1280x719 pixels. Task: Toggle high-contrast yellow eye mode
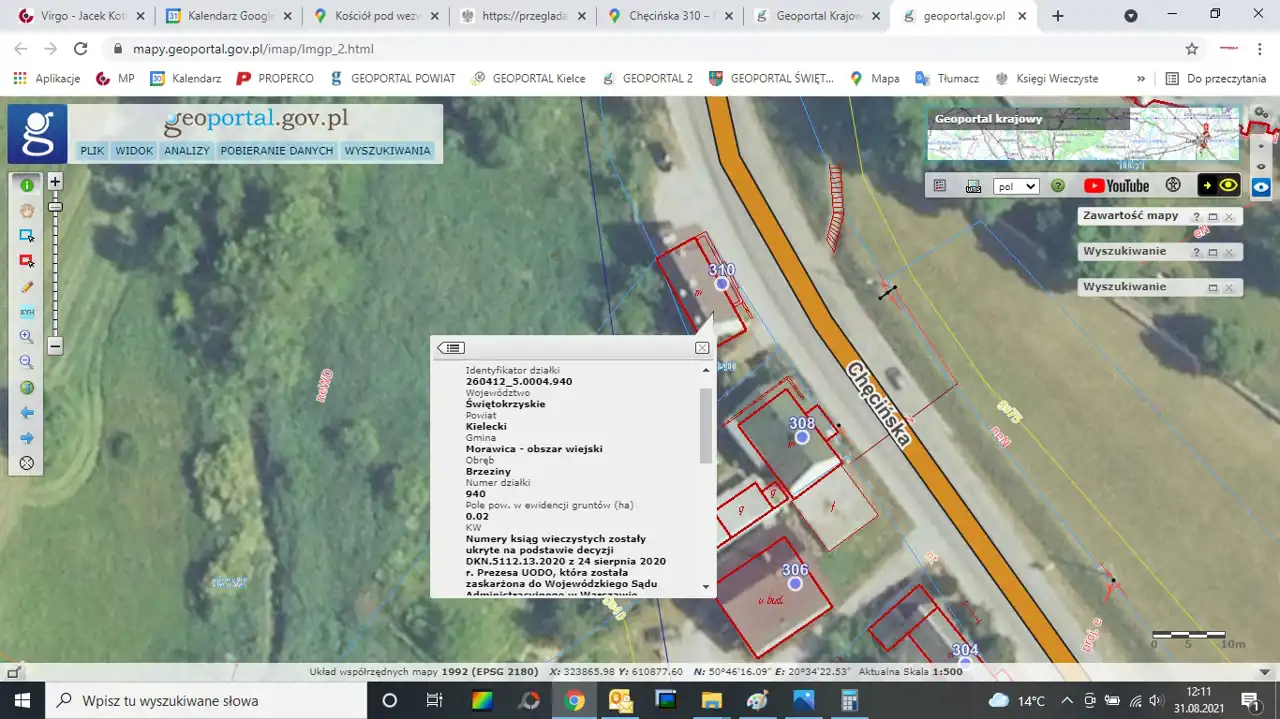[1228, 186]
